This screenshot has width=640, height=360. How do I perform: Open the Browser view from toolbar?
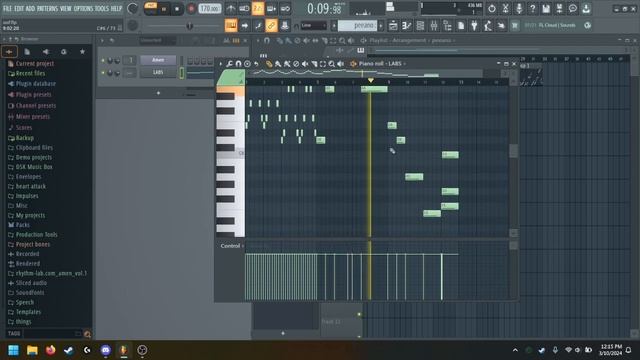point(447,25)
